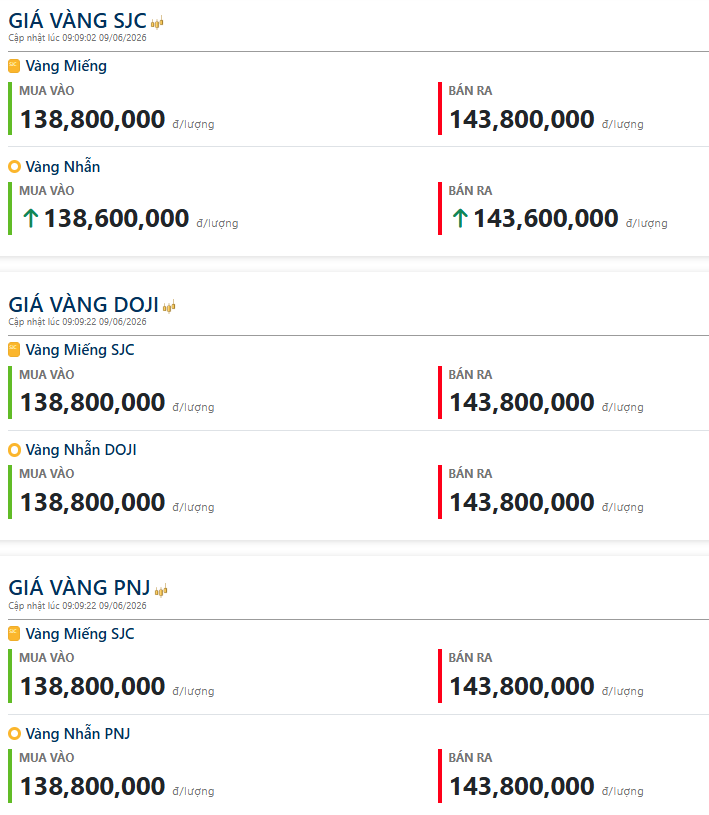Click the green up arrow beside 138,600,000

pos(31,218)
